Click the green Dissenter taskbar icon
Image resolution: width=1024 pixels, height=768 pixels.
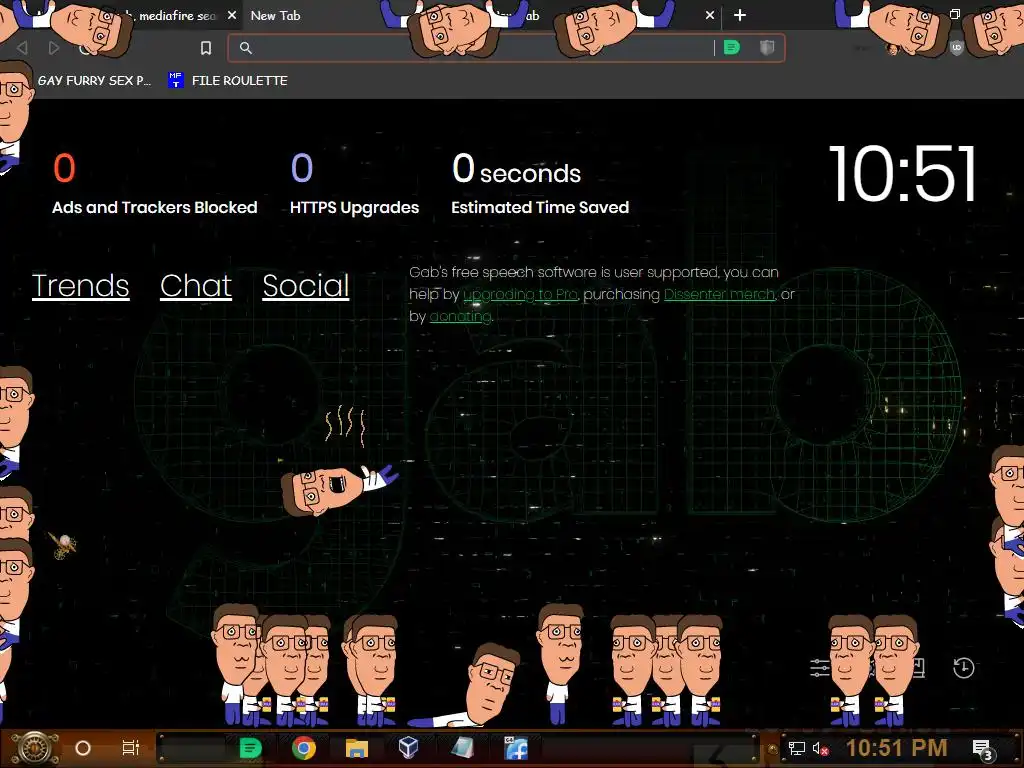coord(251,748)
